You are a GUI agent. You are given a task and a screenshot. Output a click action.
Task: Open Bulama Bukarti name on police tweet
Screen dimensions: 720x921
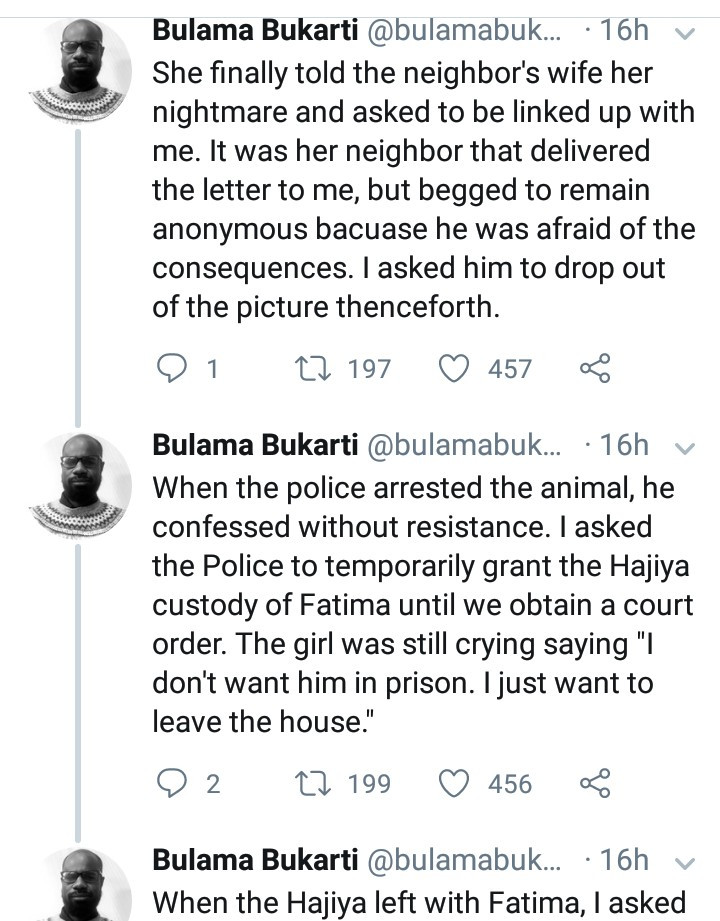coord(255,445)
